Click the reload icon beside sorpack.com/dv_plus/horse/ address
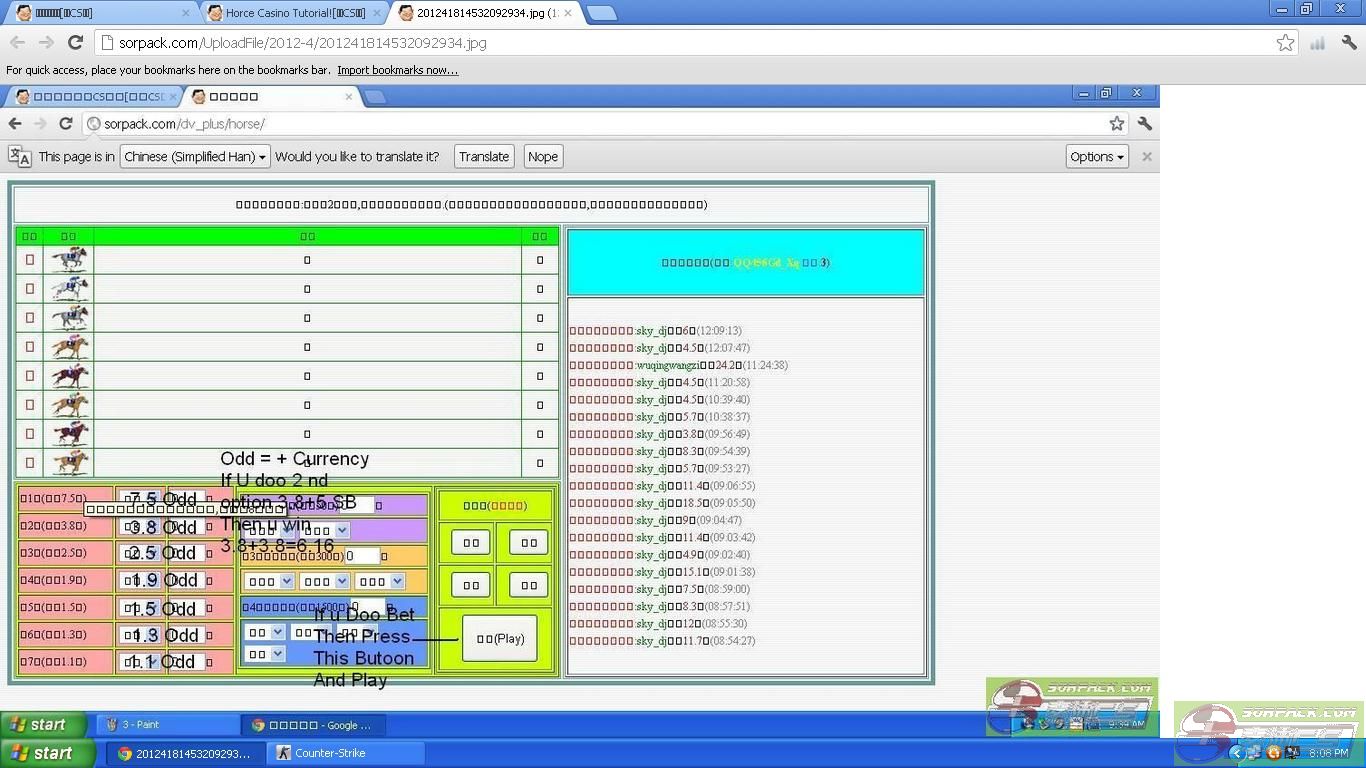 click(66, 123)
